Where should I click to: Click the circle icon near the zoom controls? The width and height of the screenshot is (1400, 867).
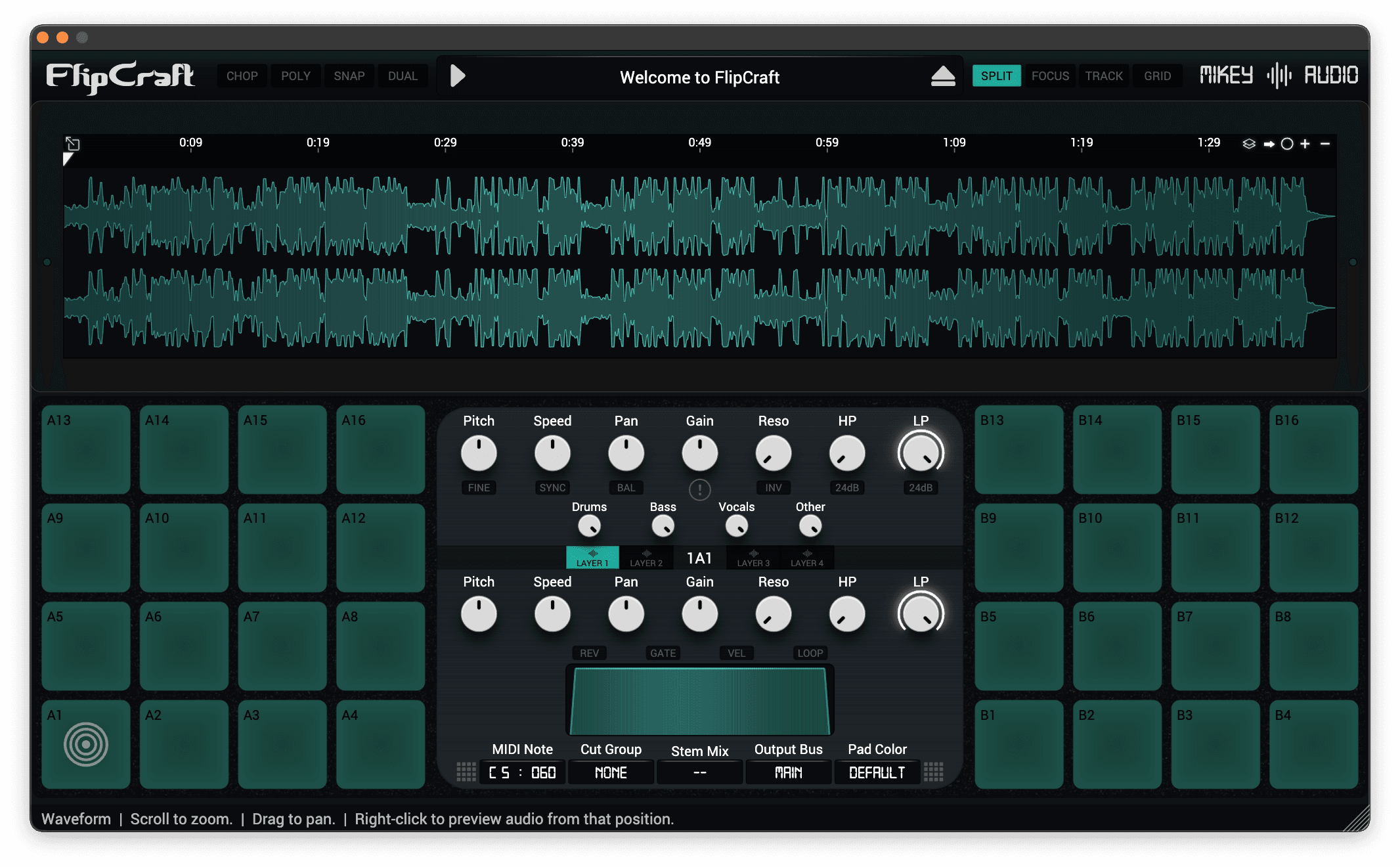[x=1288, y=143]
